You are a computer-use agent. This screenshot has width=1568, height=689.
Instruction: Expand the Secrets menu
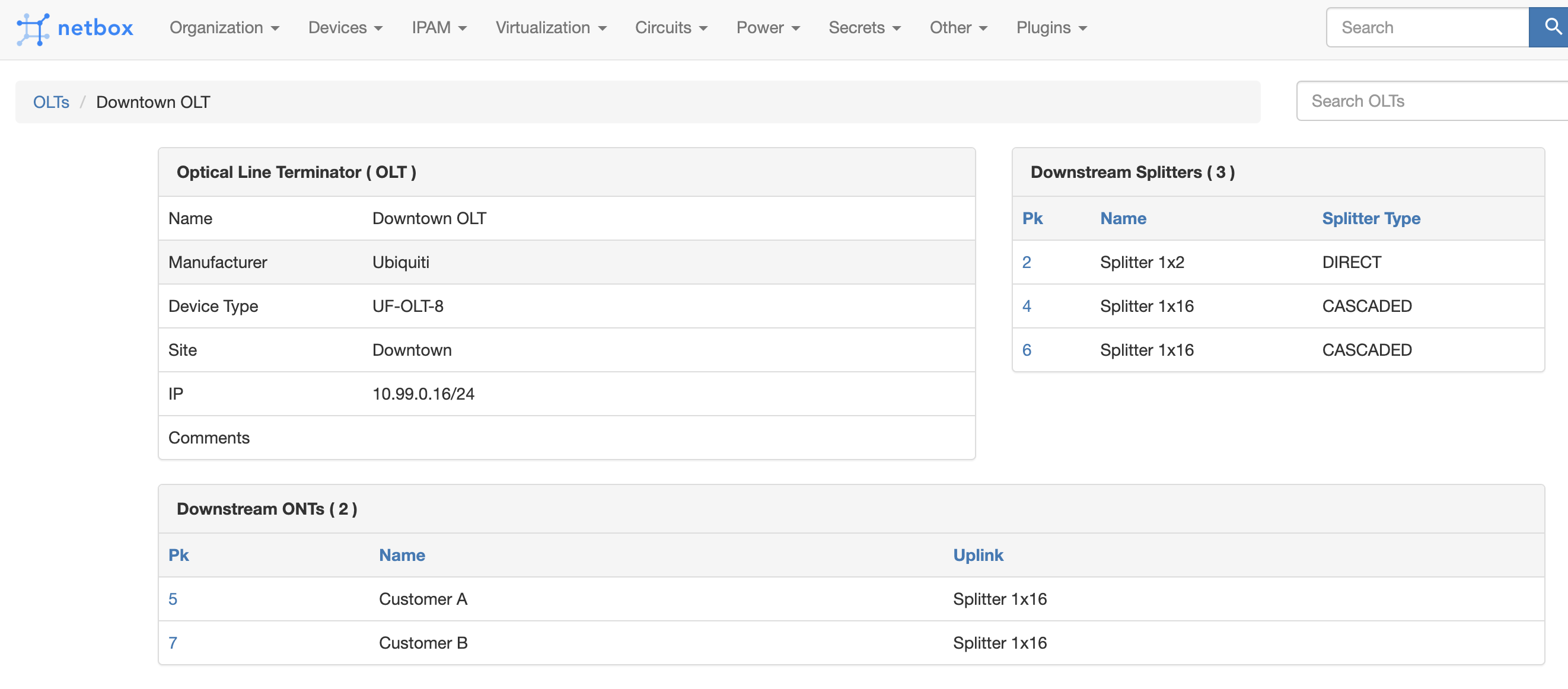pos(864,28)
